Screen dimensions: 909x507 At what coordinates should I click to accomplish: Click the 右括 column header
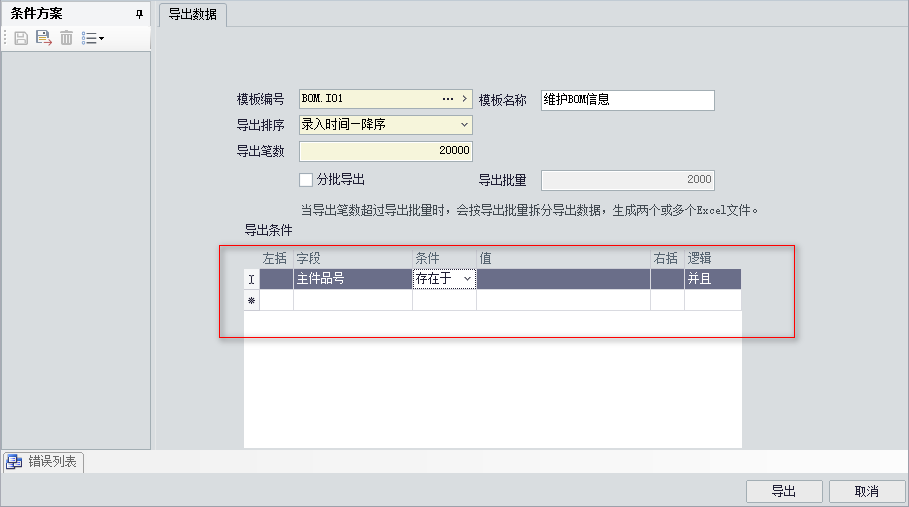tap(667, 258)
